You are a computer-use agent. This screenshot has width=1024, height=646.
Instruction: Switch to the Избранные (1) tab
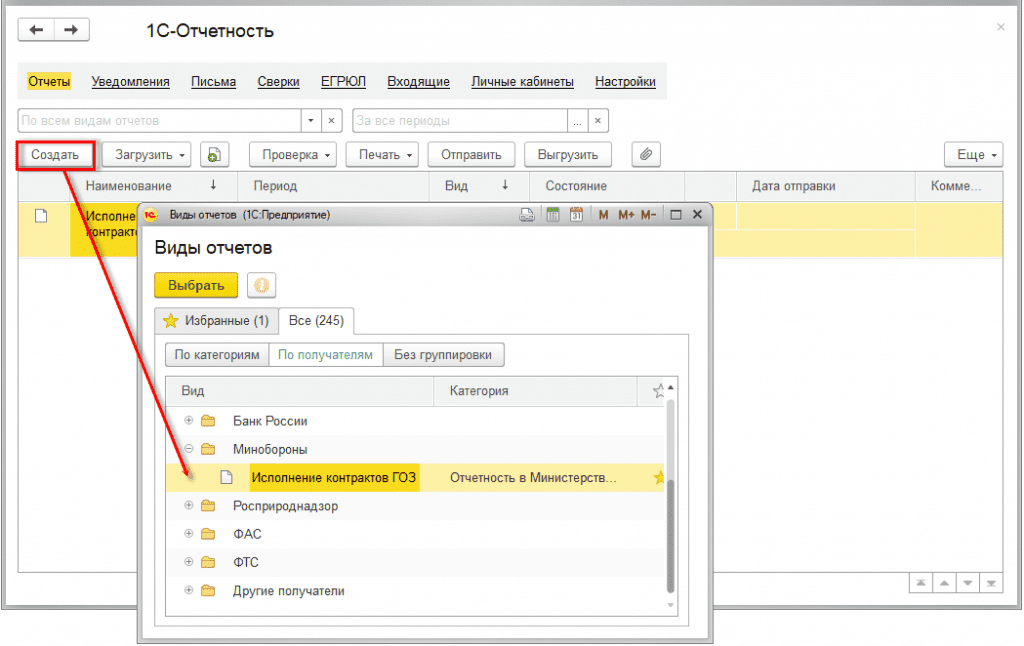pyautogui.click(x=215, y=321)
